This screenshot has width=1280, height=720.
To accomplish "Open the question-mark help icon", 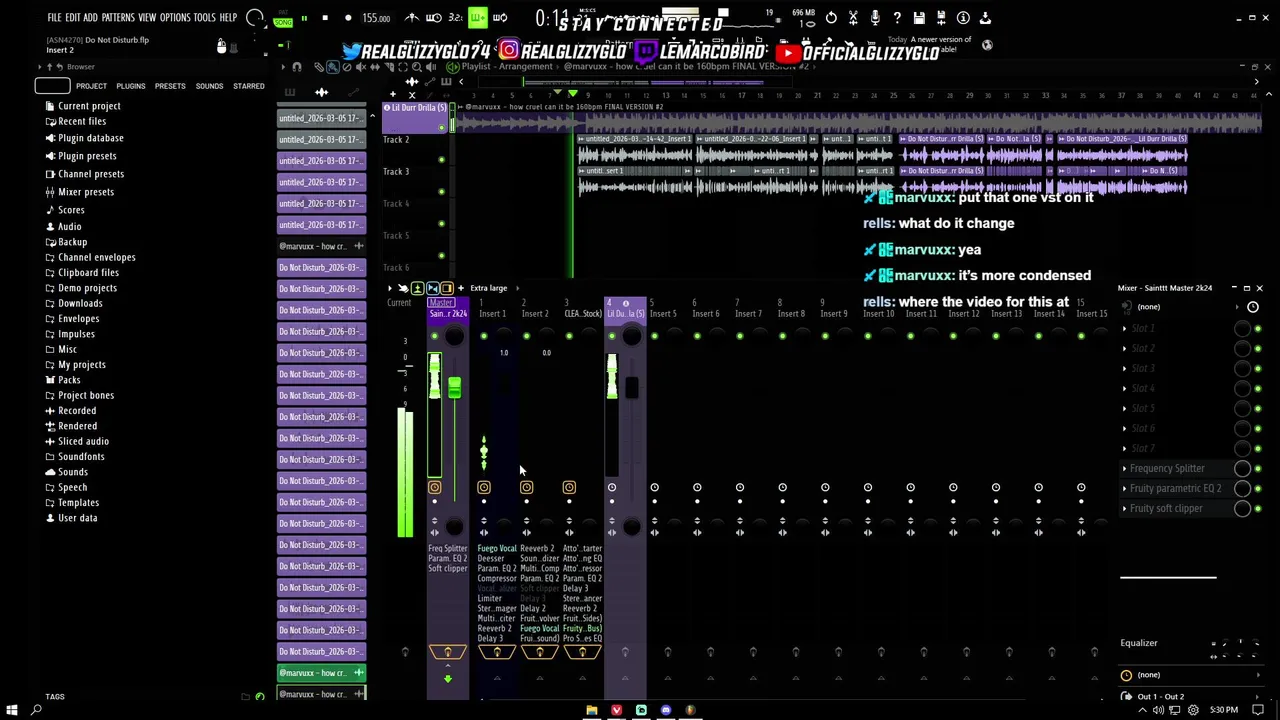I will click(x=897, y=18).
